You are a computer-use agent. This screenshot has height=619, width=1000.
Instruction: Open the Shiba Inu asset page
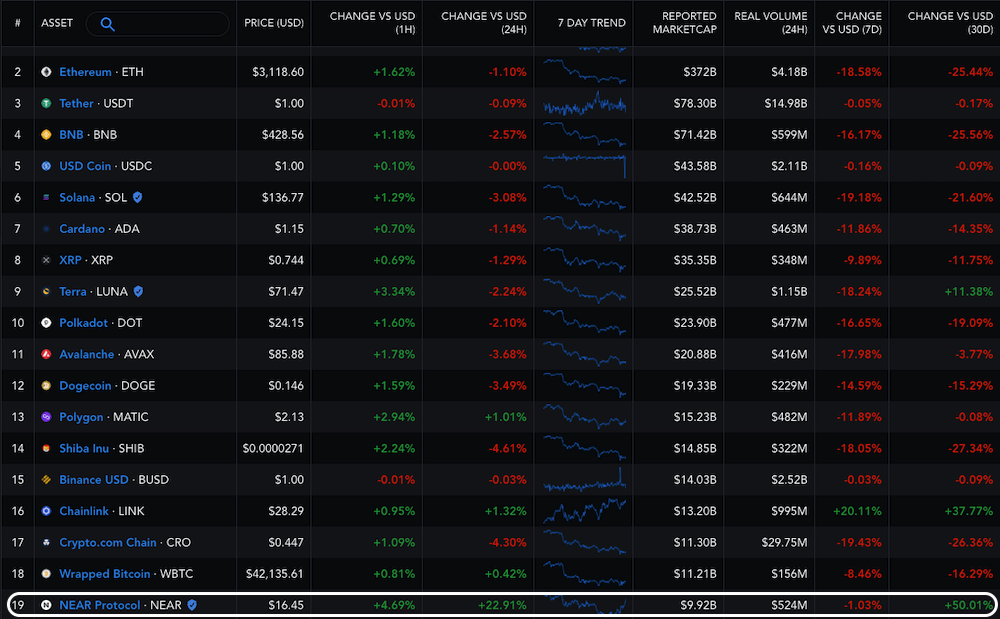pos(84,448)
